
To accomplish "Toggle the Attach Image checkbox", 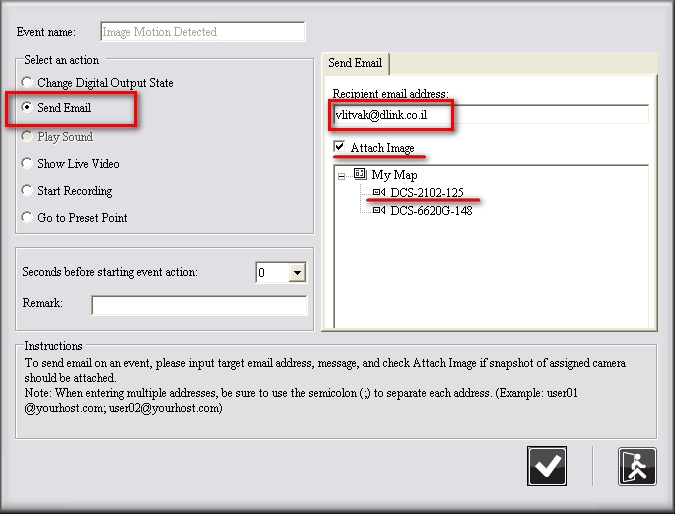I will point(340,148).
